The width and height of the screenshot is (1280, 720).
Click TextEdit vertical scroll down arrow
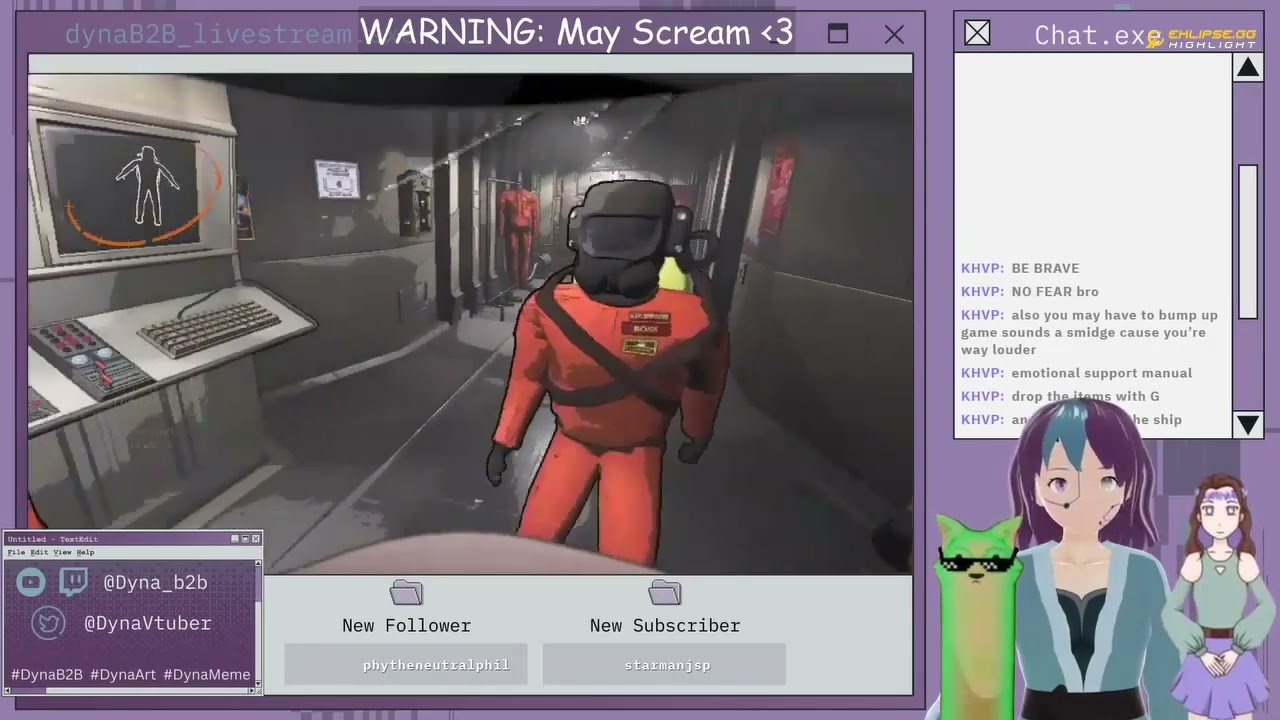258,684
